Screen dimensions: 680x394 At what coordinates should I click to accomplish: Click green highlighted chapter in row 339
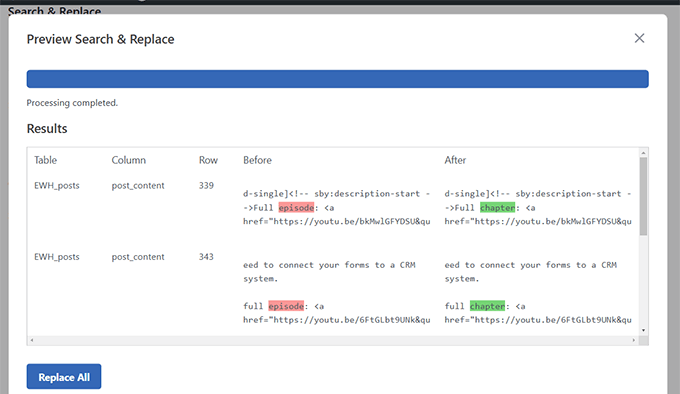(x=497, y=208)
